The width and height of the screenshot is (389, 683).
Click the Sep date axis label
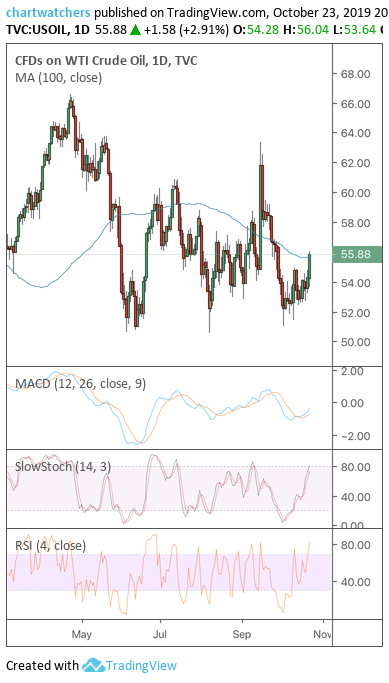[241, 635]
